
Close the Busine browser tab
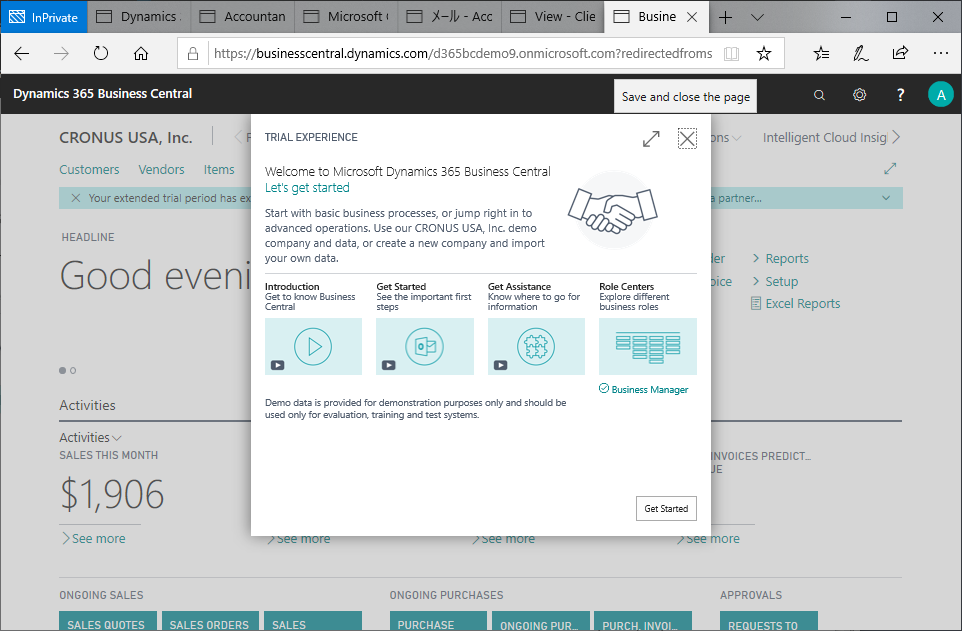click(692, 17)
